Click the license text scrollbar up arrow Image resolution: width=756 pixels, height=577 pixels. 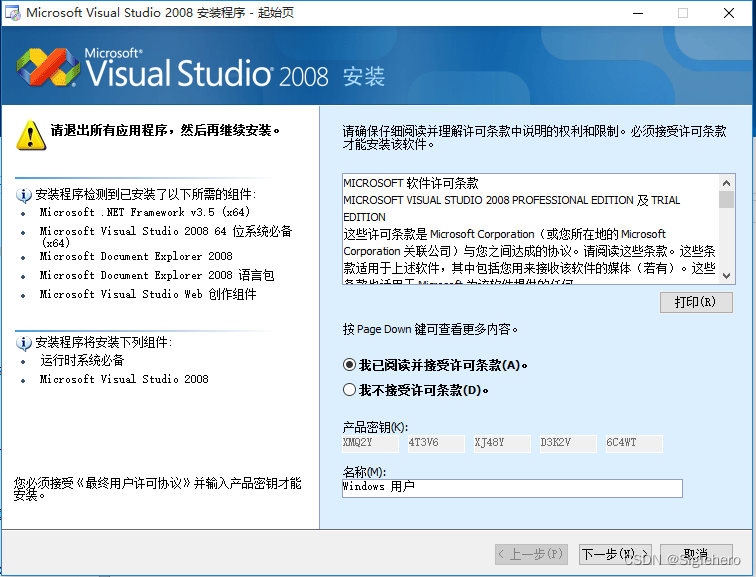726,183
